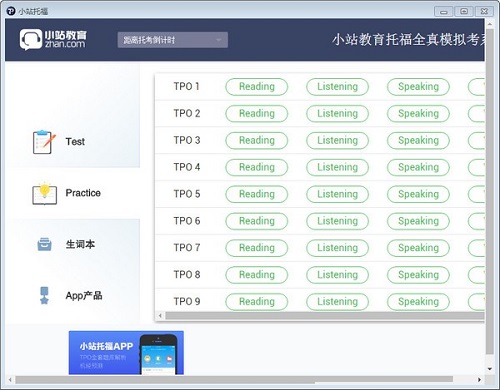The height and width of the screenshot is (390, 500).
Task: Open TPO 8 Speaking section
Action: [x=418, y=275]
